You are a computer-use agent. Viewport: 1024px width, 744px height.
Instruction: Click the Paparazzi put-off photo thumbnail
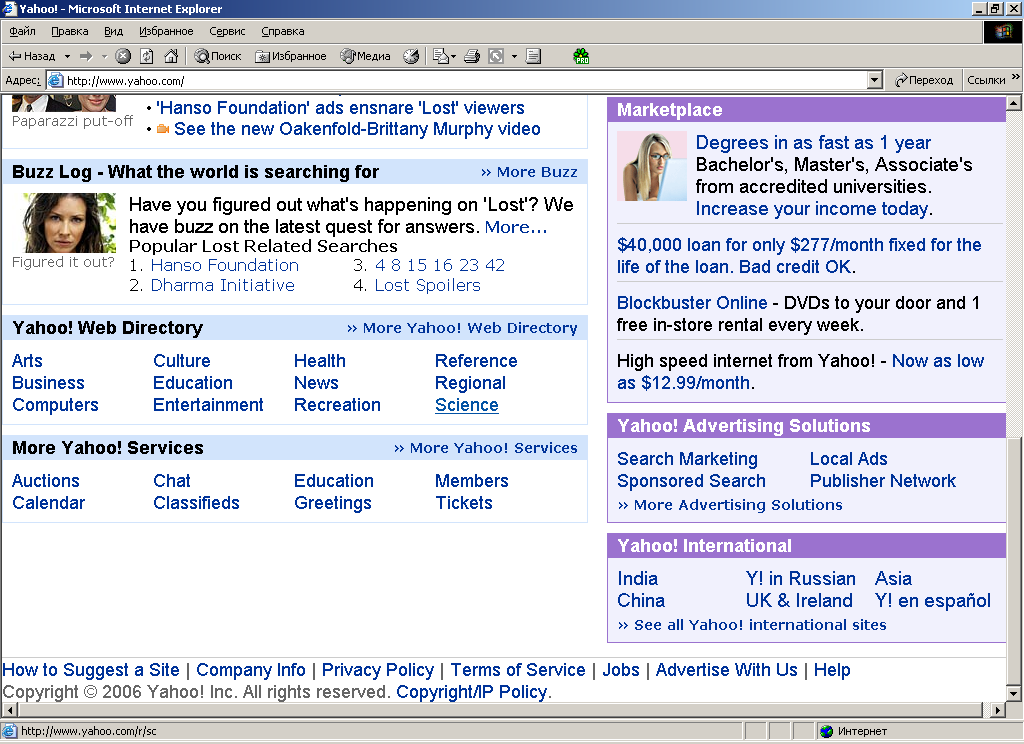click(64, 103)
